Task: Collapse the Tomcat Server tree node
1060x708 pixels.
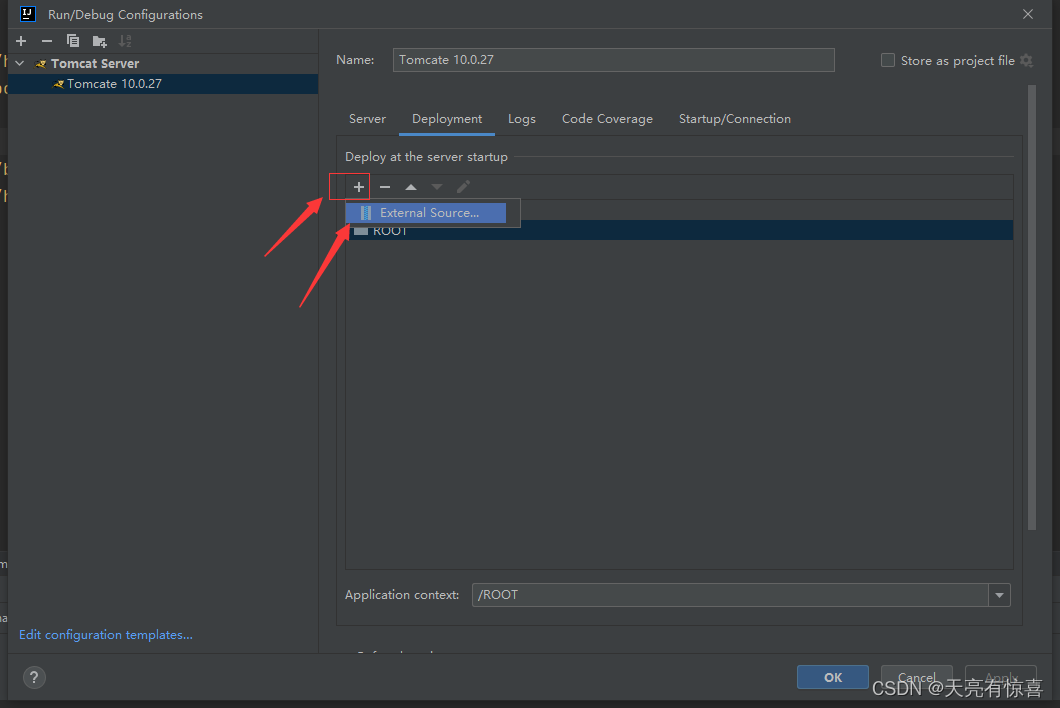Action: click(x=20, y=64)
